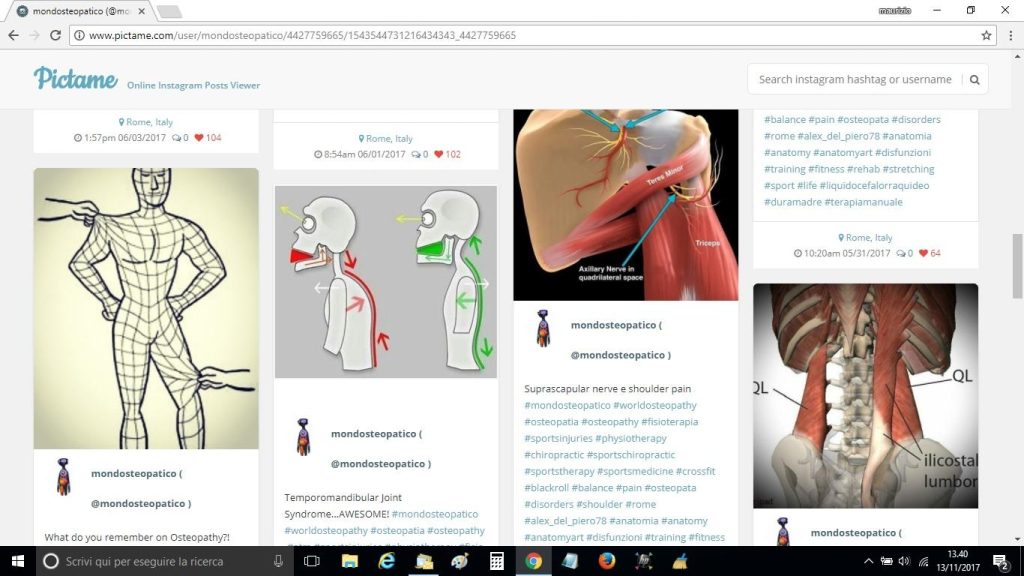Image resolution: width=1024 pixels, height=576 pixels.
Task: Open the Firefox icon in the taskbar
Action: [606, 561]
